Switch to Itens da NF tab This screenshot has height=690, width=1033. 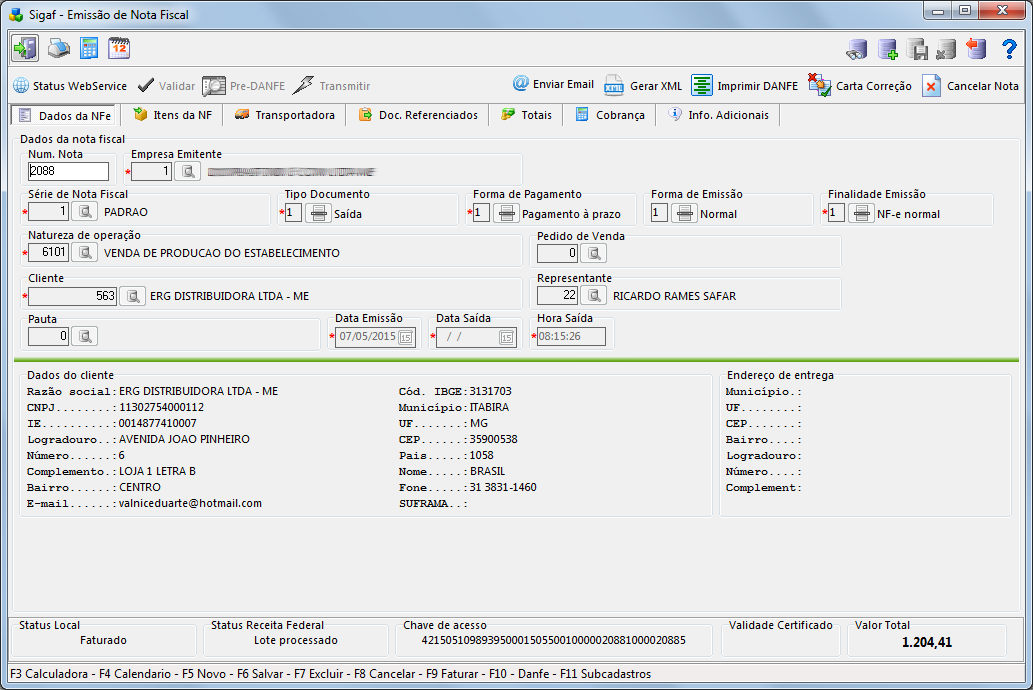pyautogui.click(x=172, y=115)
